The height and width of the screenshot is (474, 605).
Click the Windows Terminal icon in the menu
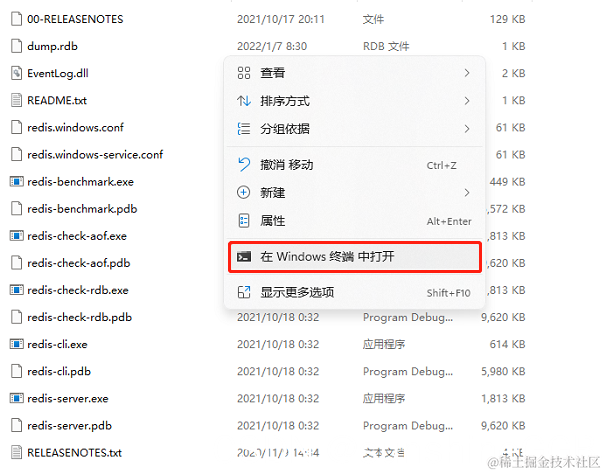point(243,257)
